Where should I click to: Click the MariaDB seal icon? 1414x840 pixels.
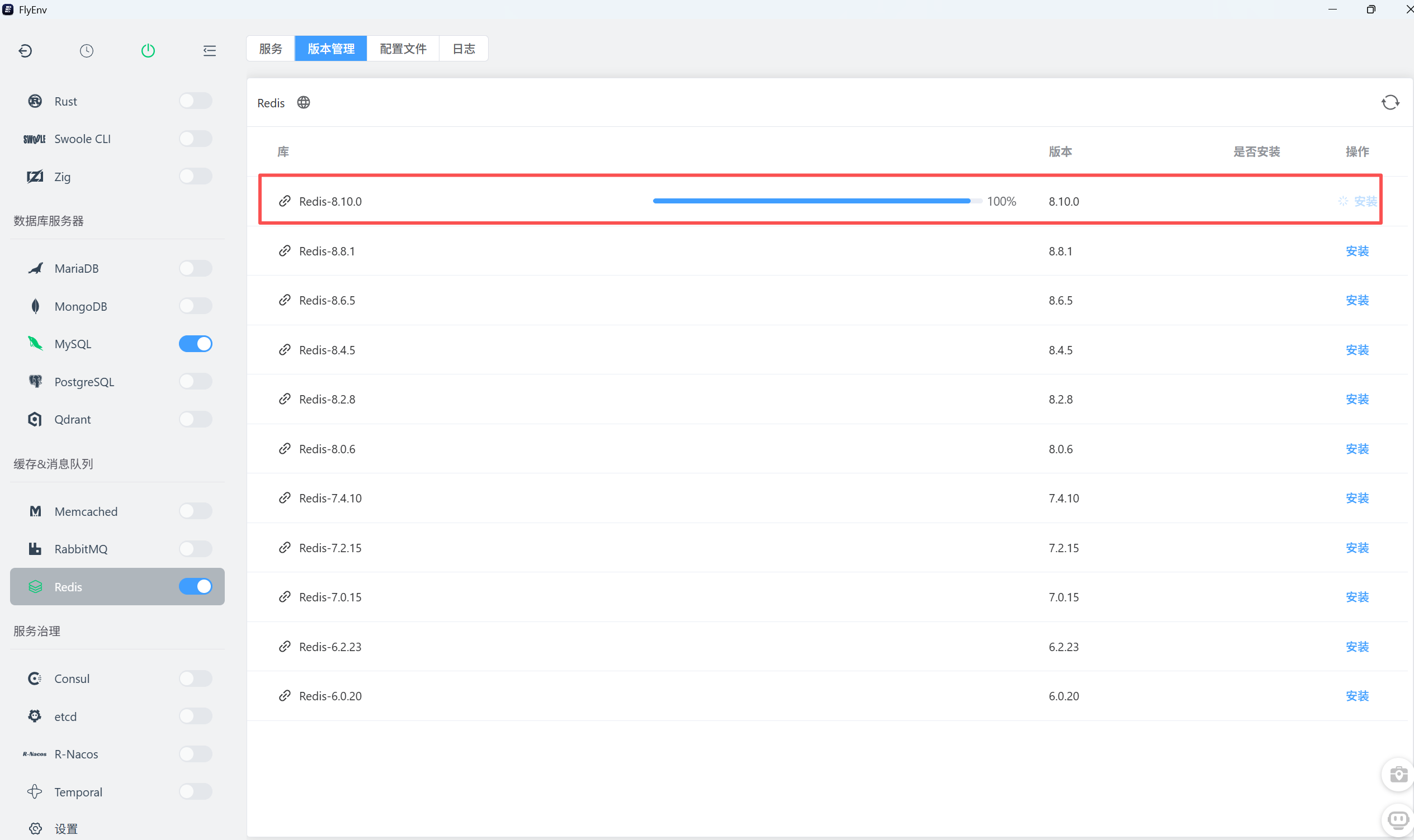(x=35, y=268)
